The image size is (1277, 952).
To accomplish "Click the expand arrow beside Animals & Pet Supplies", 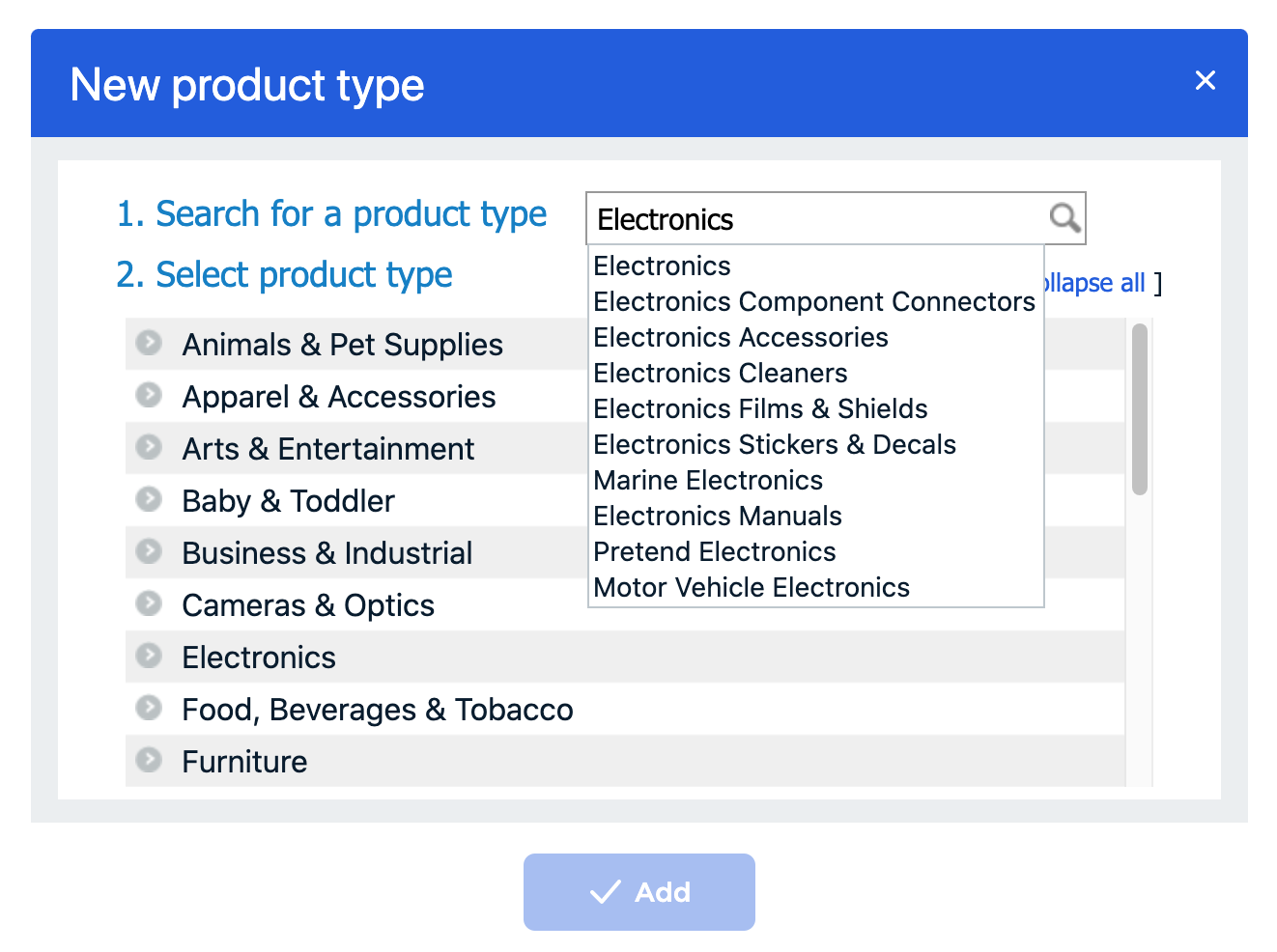I will 149,344.
